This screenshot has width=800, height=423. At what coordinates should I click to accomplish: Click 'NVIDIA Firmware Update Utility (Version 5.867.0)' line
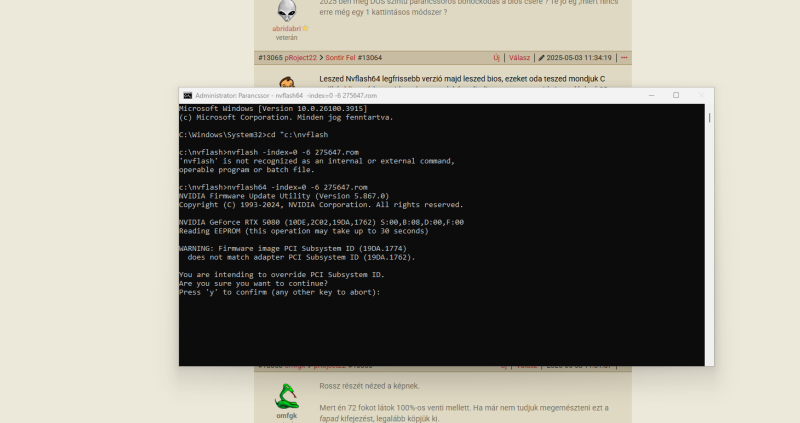[x=284, y=196]
